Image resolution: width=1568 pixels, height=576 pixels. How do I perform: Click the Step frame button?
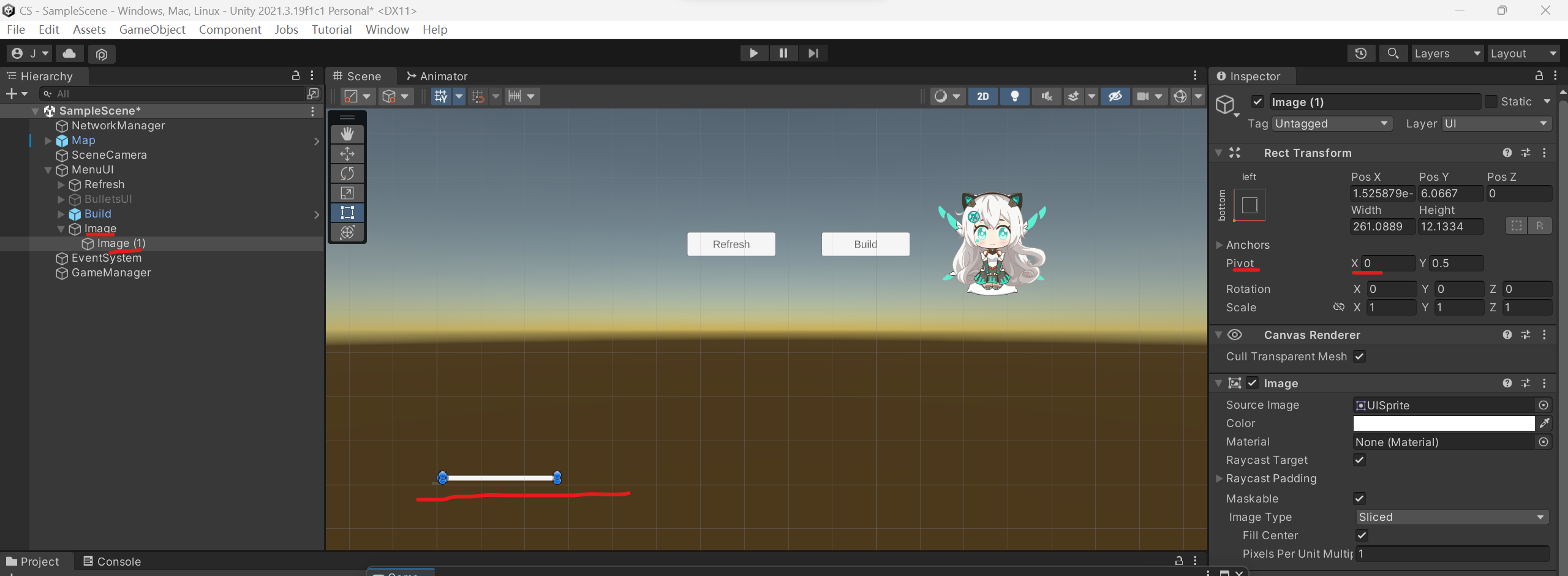tap(813, 53)
